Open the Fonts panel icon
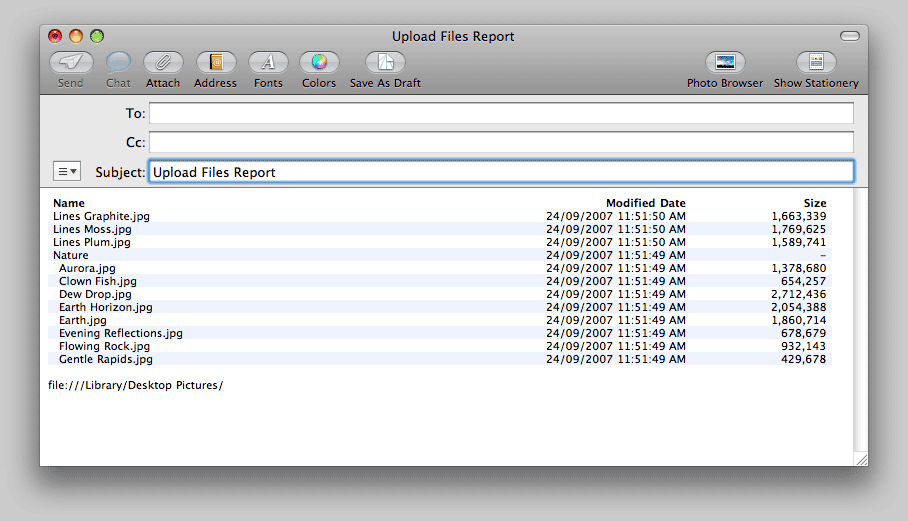Viewport: 908px width, 521px height. [268, 62]
